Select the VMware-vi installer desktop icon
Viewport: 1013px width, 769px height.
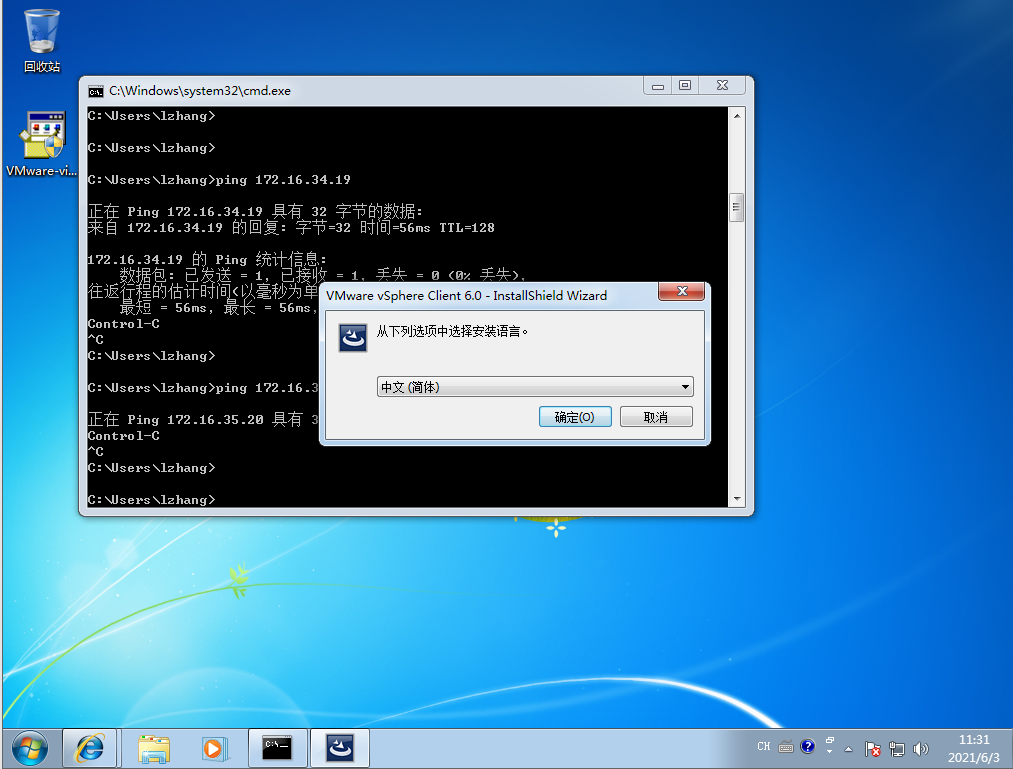pos(42,144)
